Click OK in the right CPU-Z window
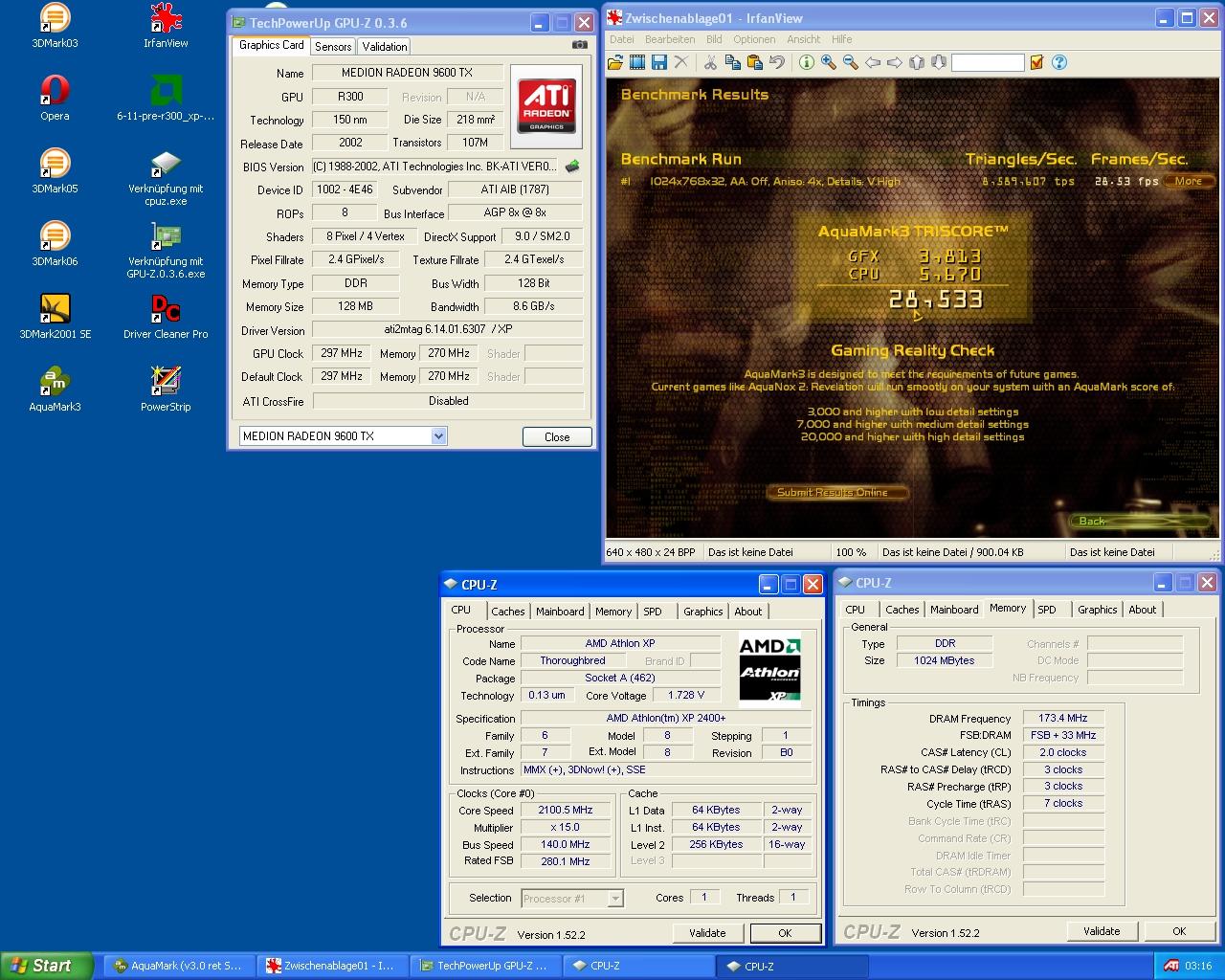1225x980 pixels. point(1179,931)
